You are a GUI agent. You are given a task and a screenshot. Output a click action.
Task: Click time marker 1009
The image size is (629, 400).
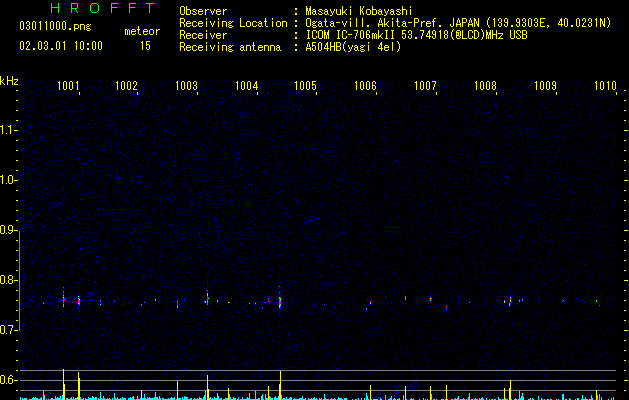[546, 86]
